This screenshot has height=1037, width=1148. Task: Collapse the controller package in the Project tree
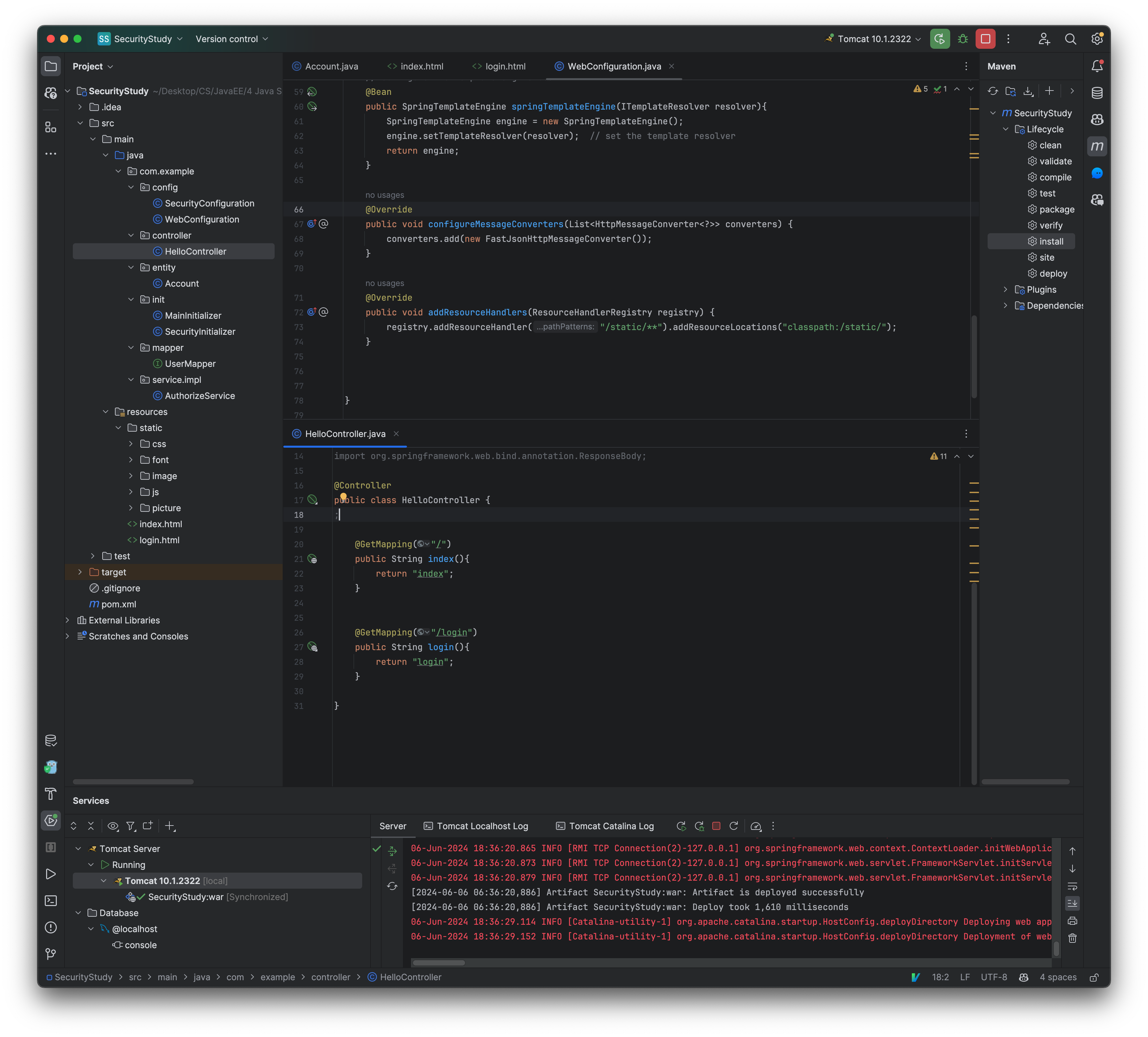(x=132, y=235)
